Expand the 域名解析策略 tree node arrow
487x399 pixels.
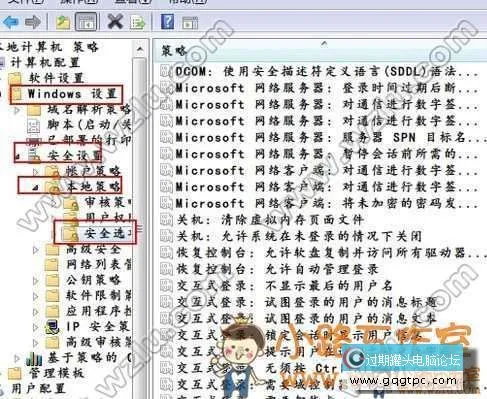[x=17, y=110]
